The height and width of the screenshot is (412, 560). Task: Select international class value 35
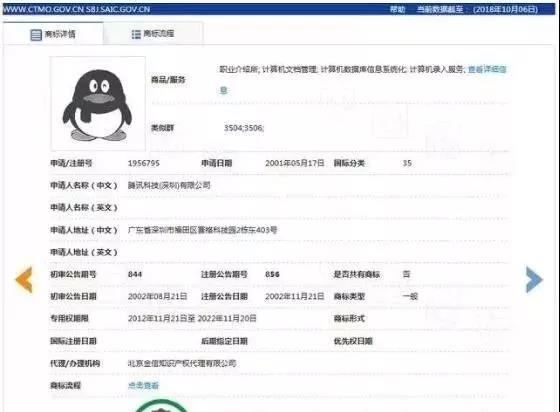pos(407,163)
